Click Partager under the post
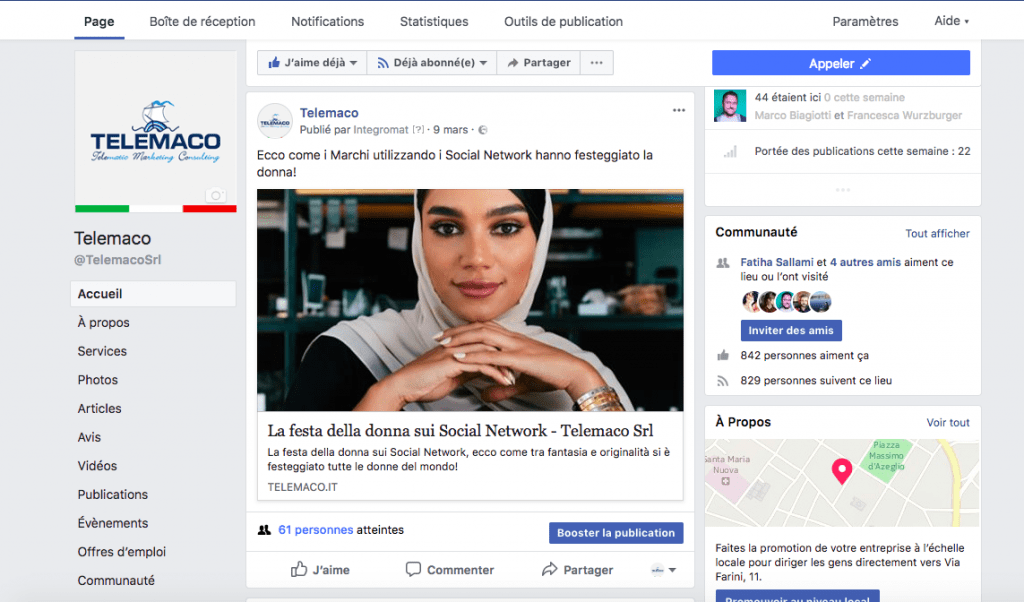 coord(577,570)
